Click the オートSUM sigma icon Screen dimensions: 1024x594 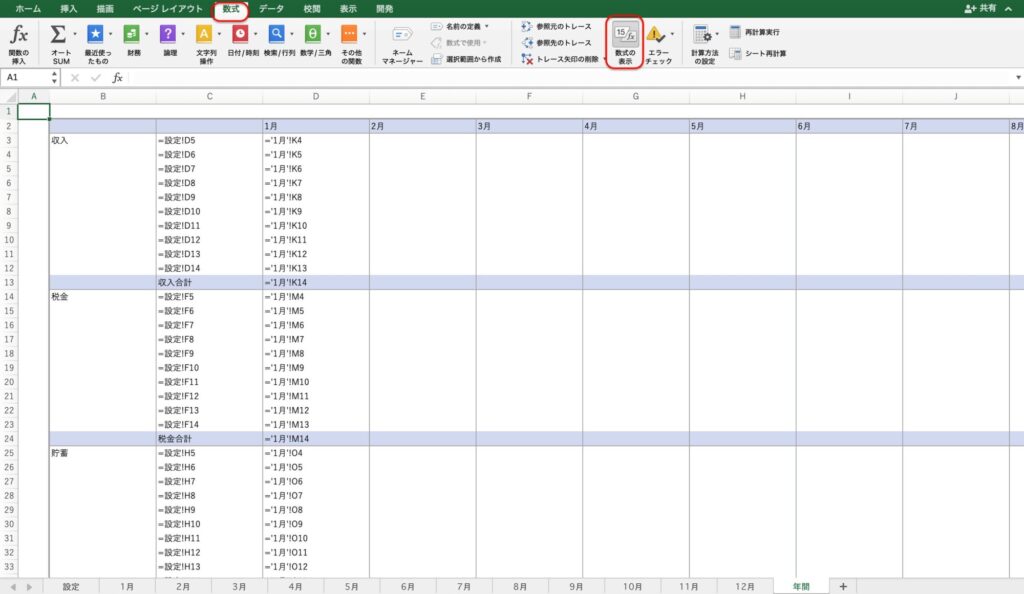point(59,35)
